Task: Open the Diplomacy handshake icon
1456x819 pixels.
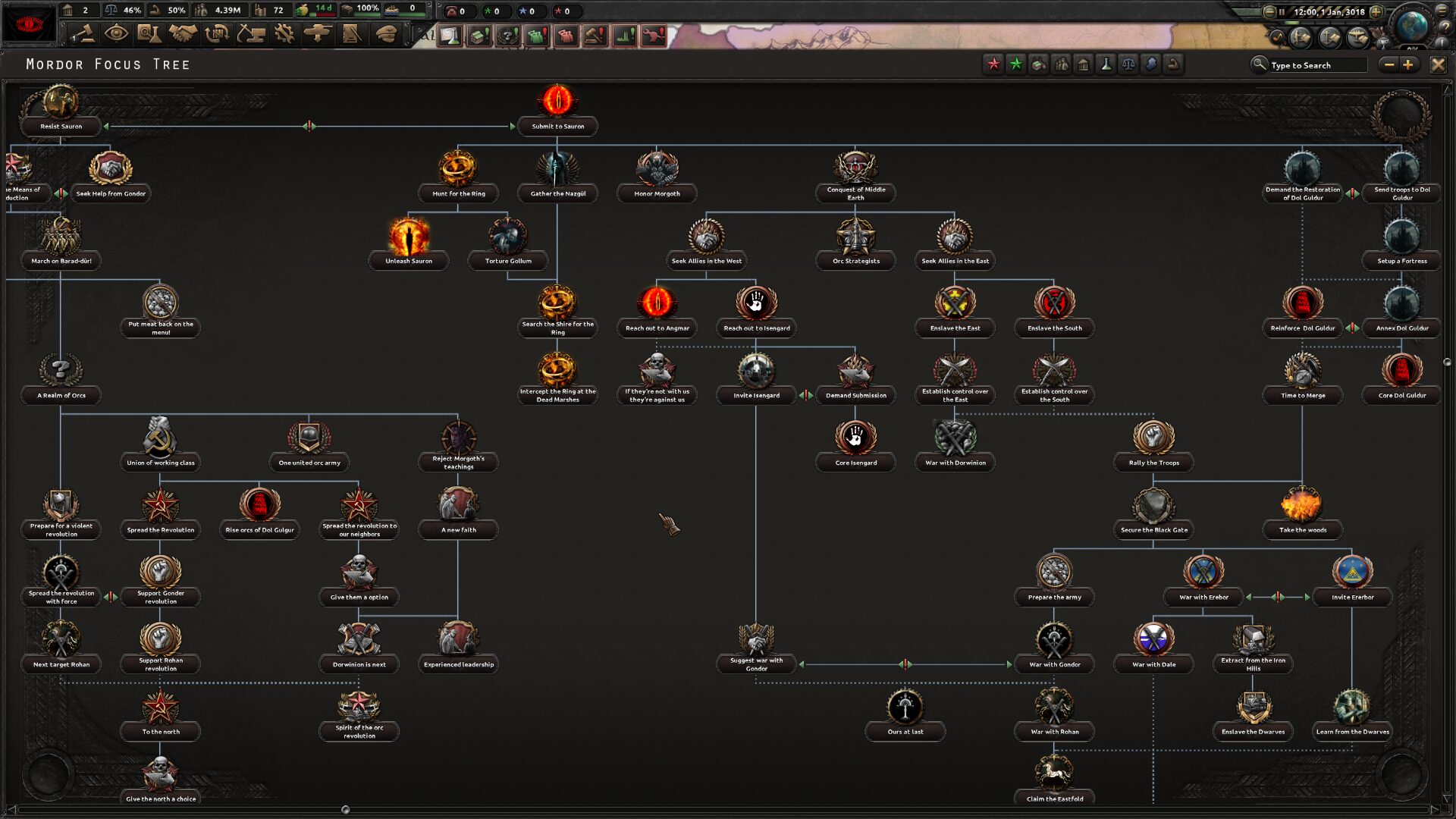Action: coord(183,33)
